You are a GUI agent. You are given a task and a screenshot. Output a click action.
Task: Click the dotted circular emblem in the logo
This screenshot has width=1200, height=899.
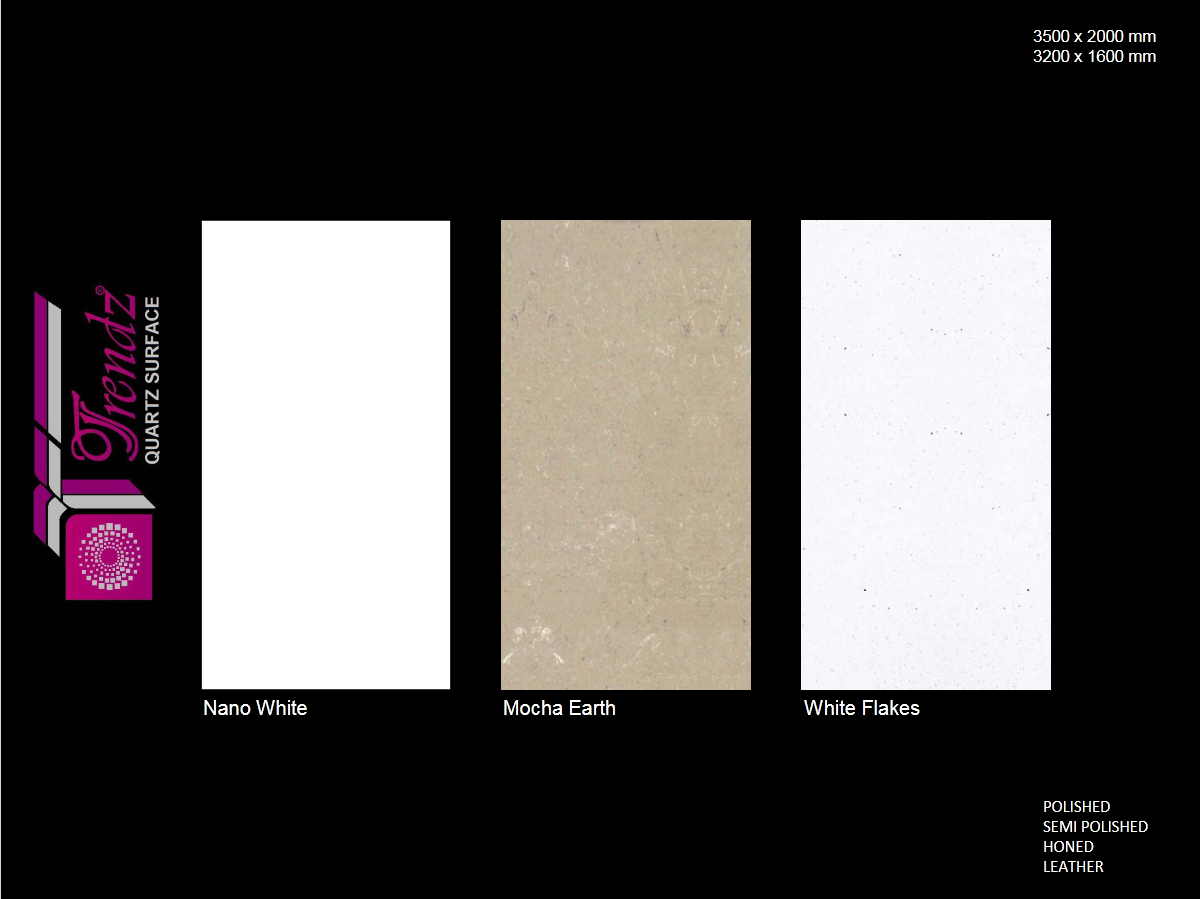click(109, 555)
